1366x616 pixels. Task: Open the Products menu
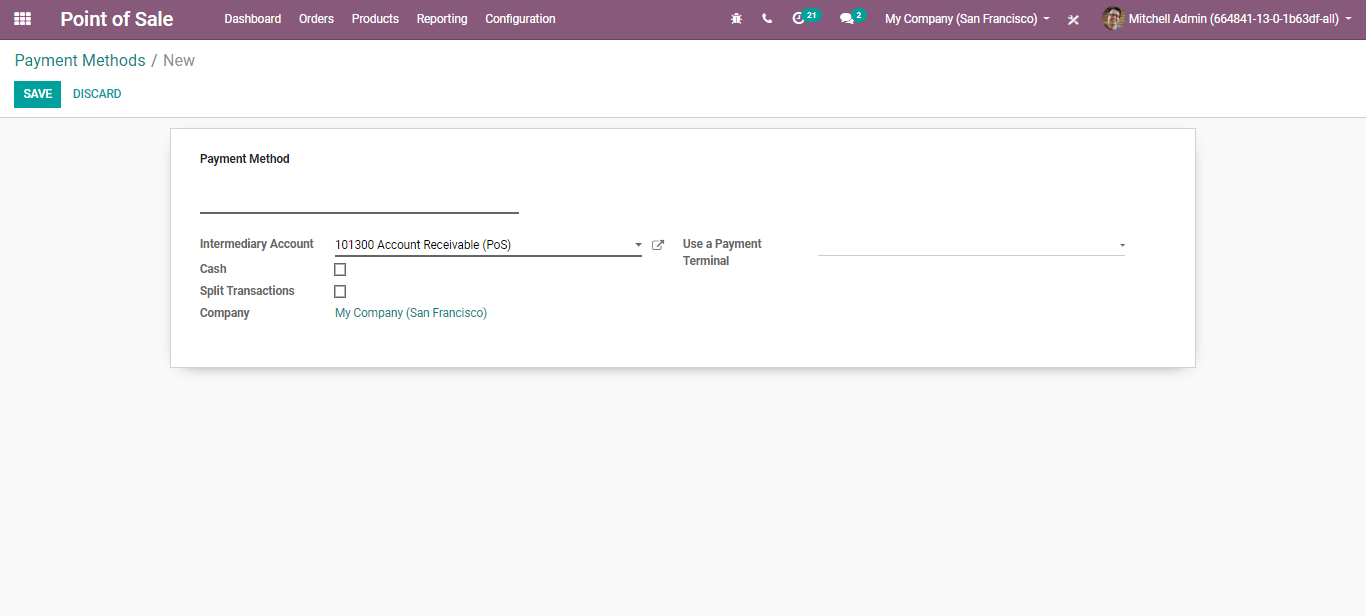coord(375,19)
